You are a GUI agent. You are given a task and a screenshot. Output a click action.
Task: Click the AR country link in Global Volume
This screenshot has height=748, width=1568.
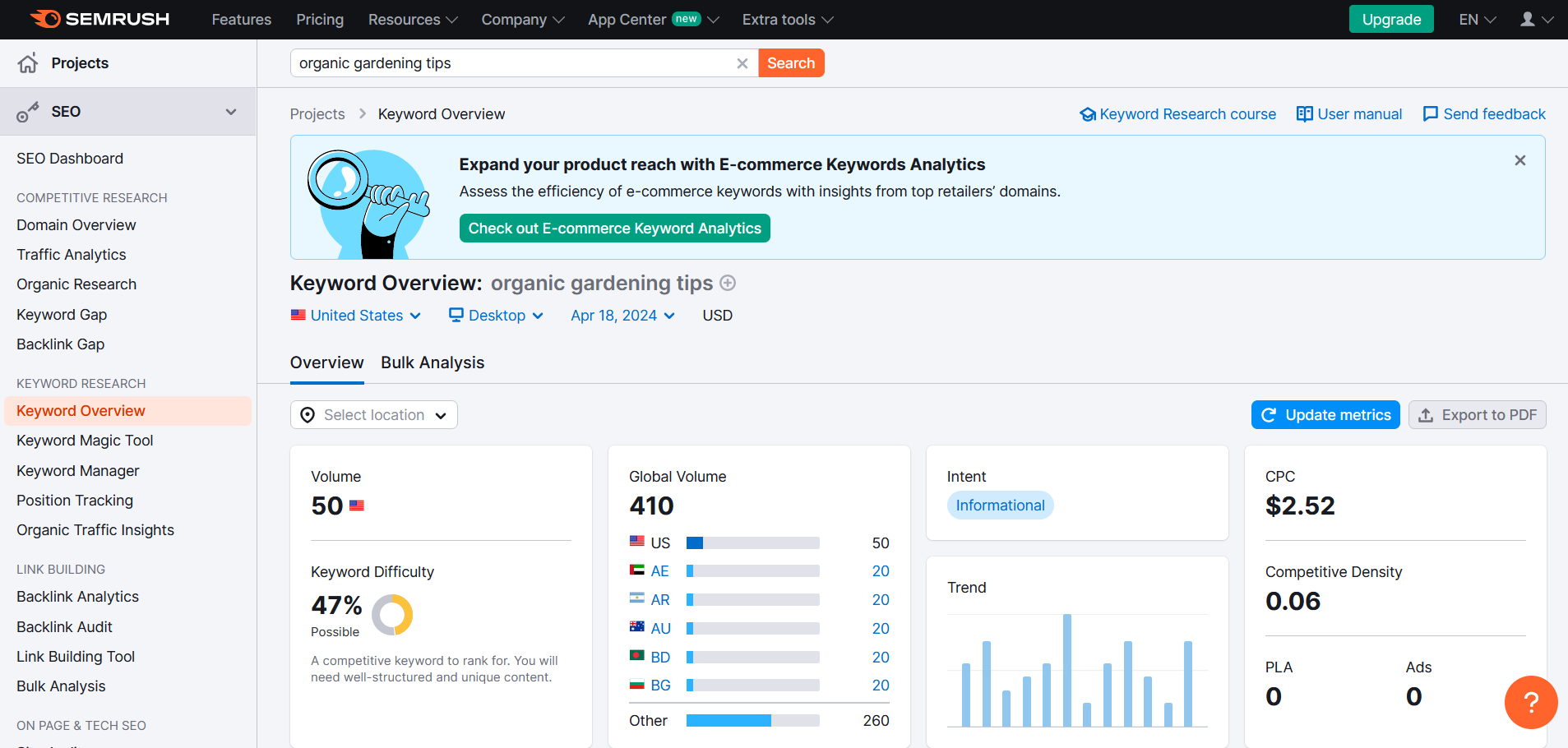click(660, 600)
